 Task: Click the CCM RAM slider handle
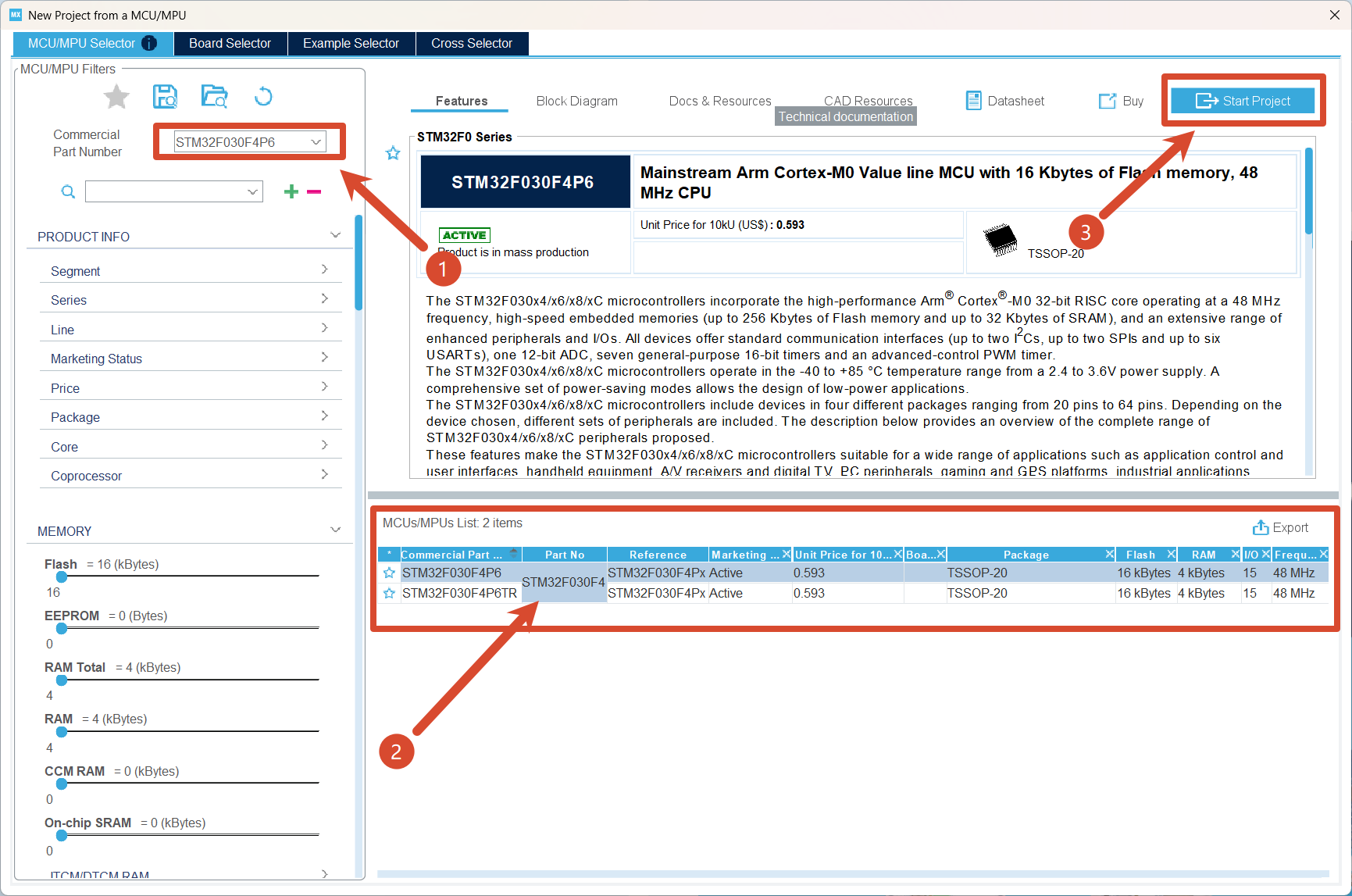pyautogui.click(x=62, y=784)
